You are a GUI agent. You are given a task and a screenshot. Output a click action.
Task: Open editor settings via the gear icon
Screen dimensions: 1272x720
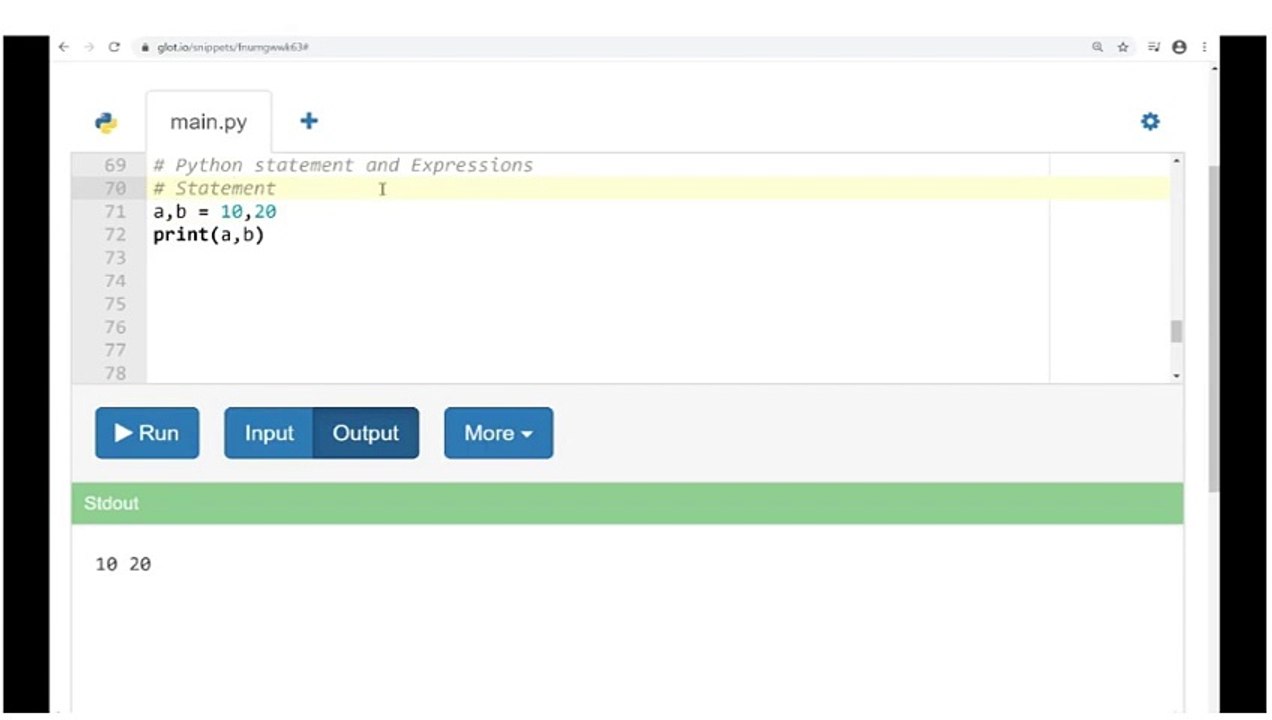point(1150,121)
